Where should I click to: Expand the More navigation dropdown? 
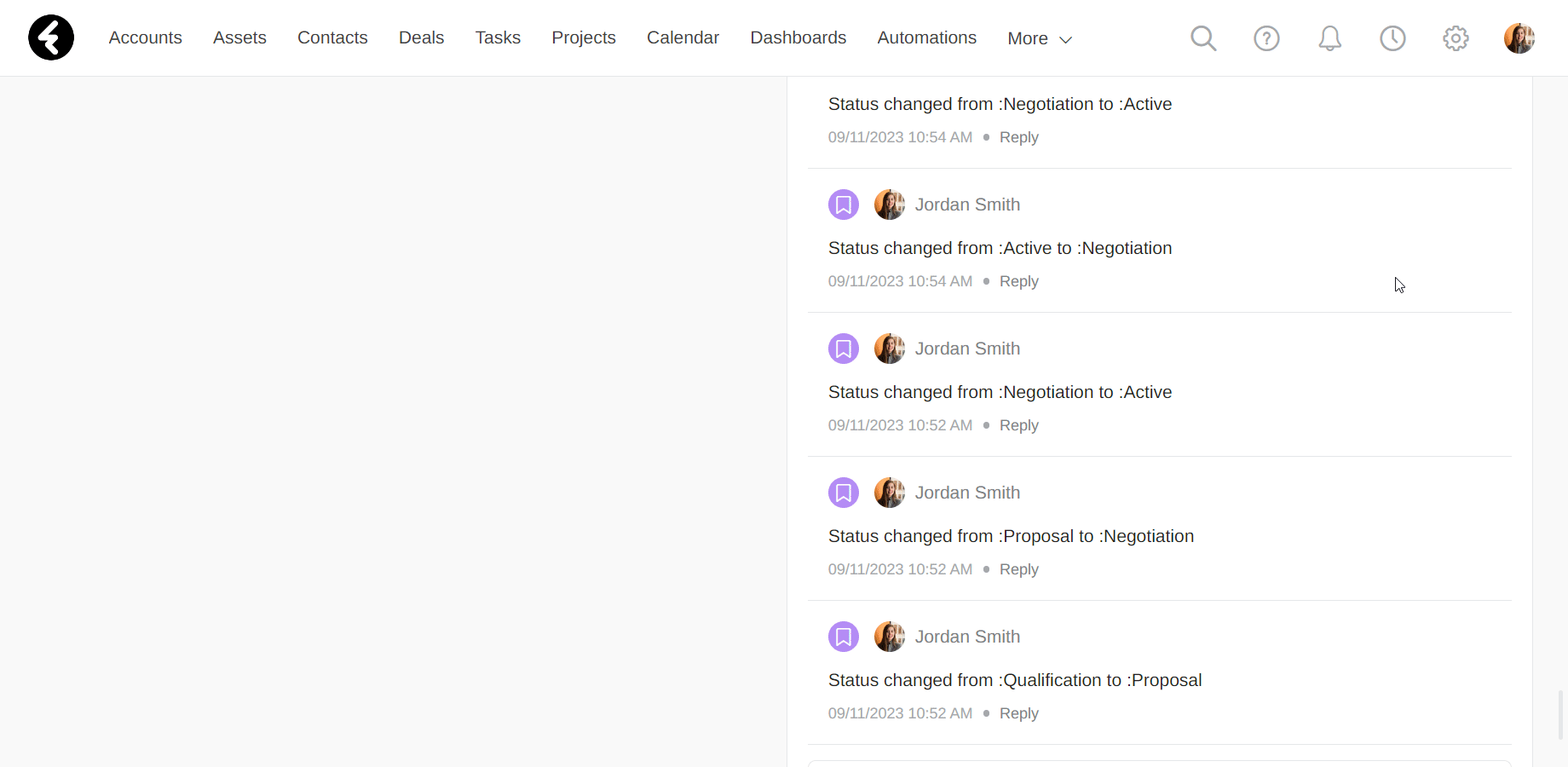[x=1040, y=38]
